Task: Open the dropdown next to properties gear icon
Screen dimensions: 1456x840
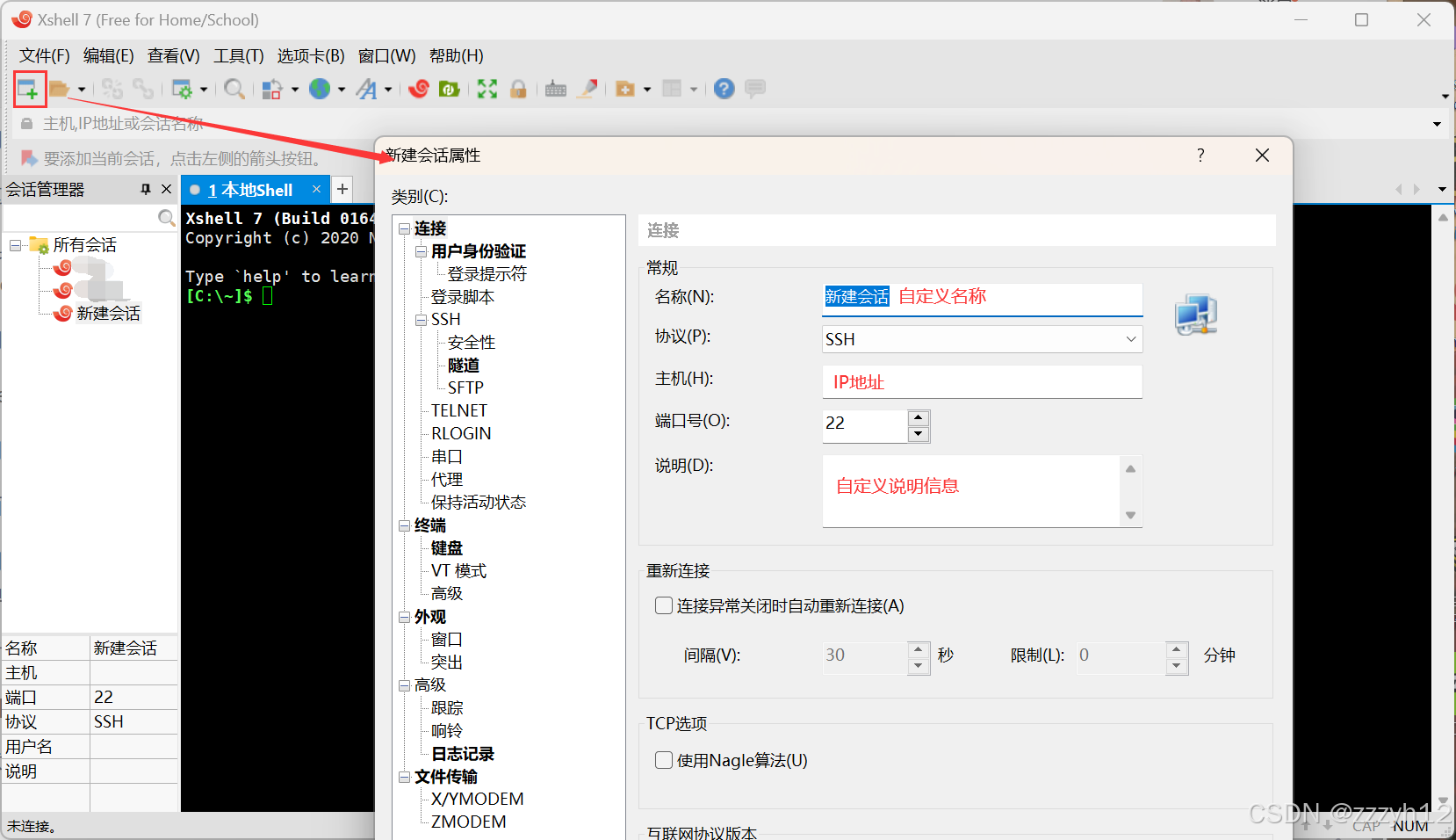Action: tap(204, 90)
